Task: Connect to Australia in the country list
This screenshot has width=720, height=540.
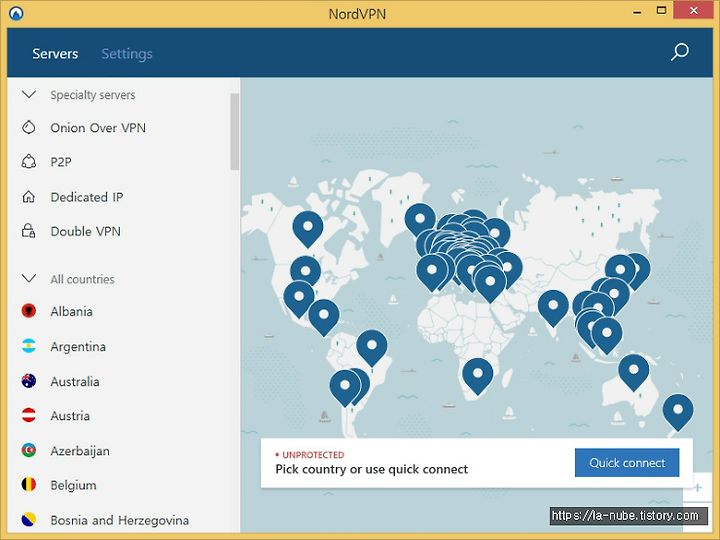Action: click(x=75, y=381)
